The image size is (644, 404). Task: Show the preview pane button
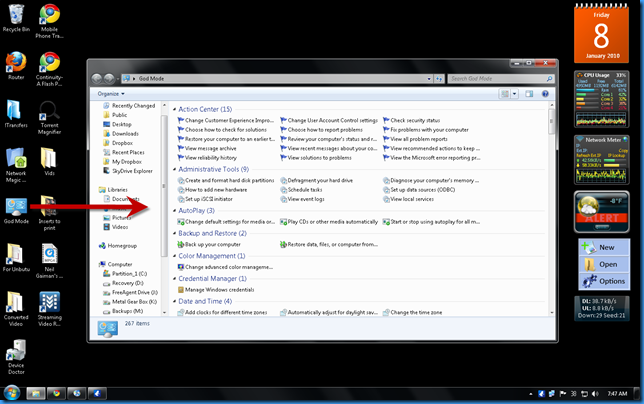pyautogui.click(x=529, y=94)
